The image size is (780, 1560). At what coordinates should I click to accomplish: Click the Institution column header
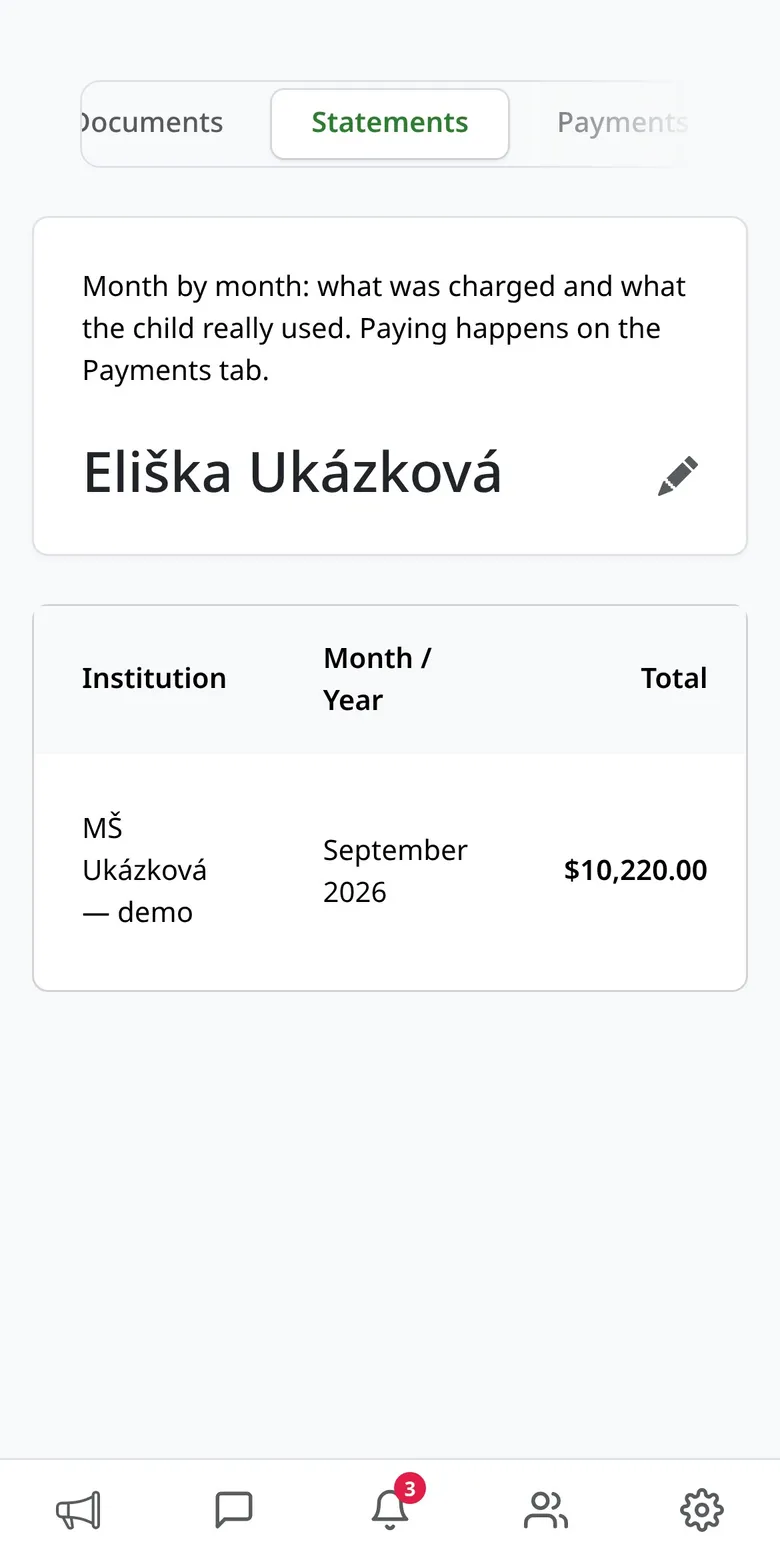154,678
